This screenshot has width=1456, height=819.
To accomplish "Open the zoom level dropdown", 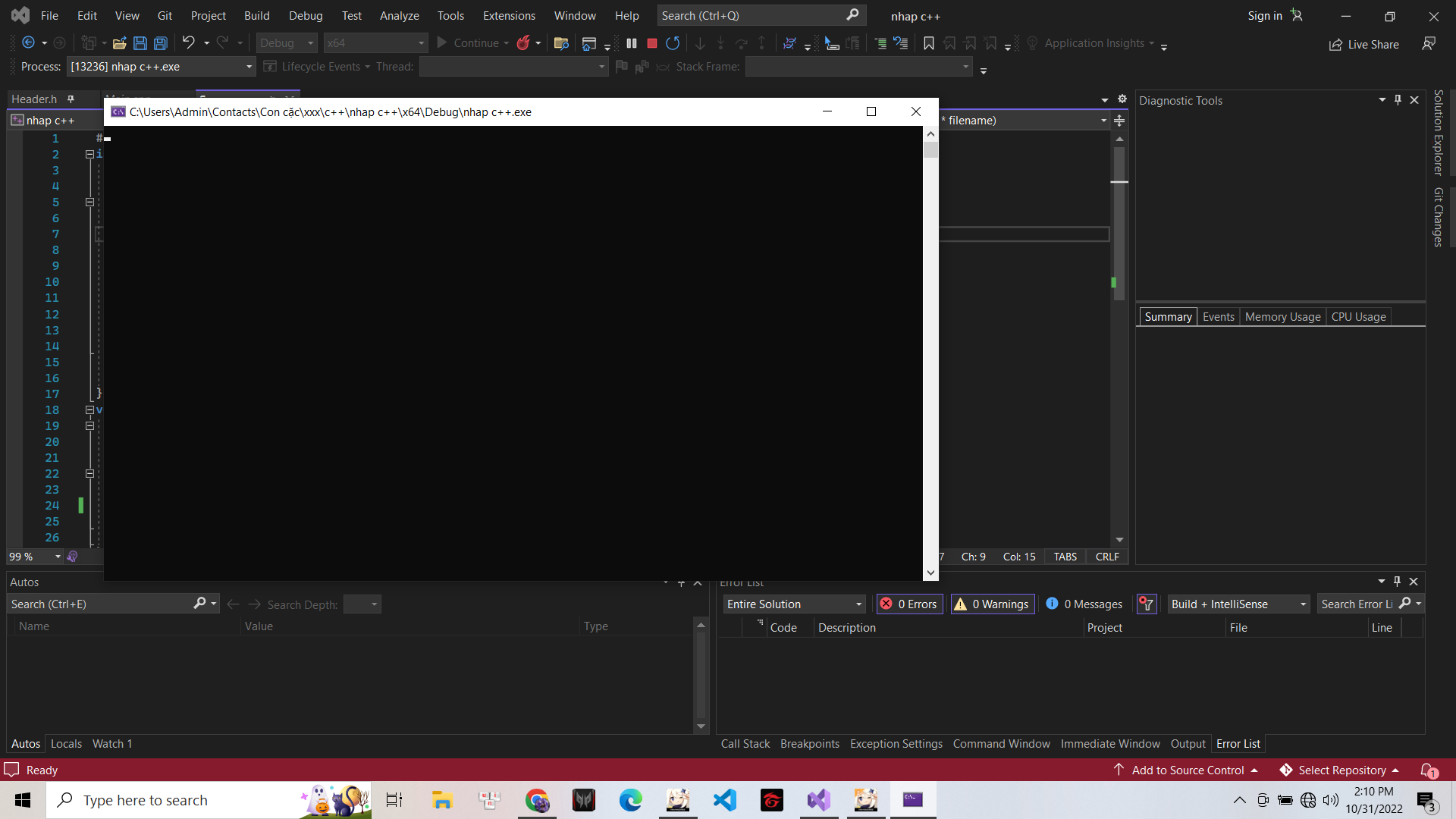I will 58,557.
